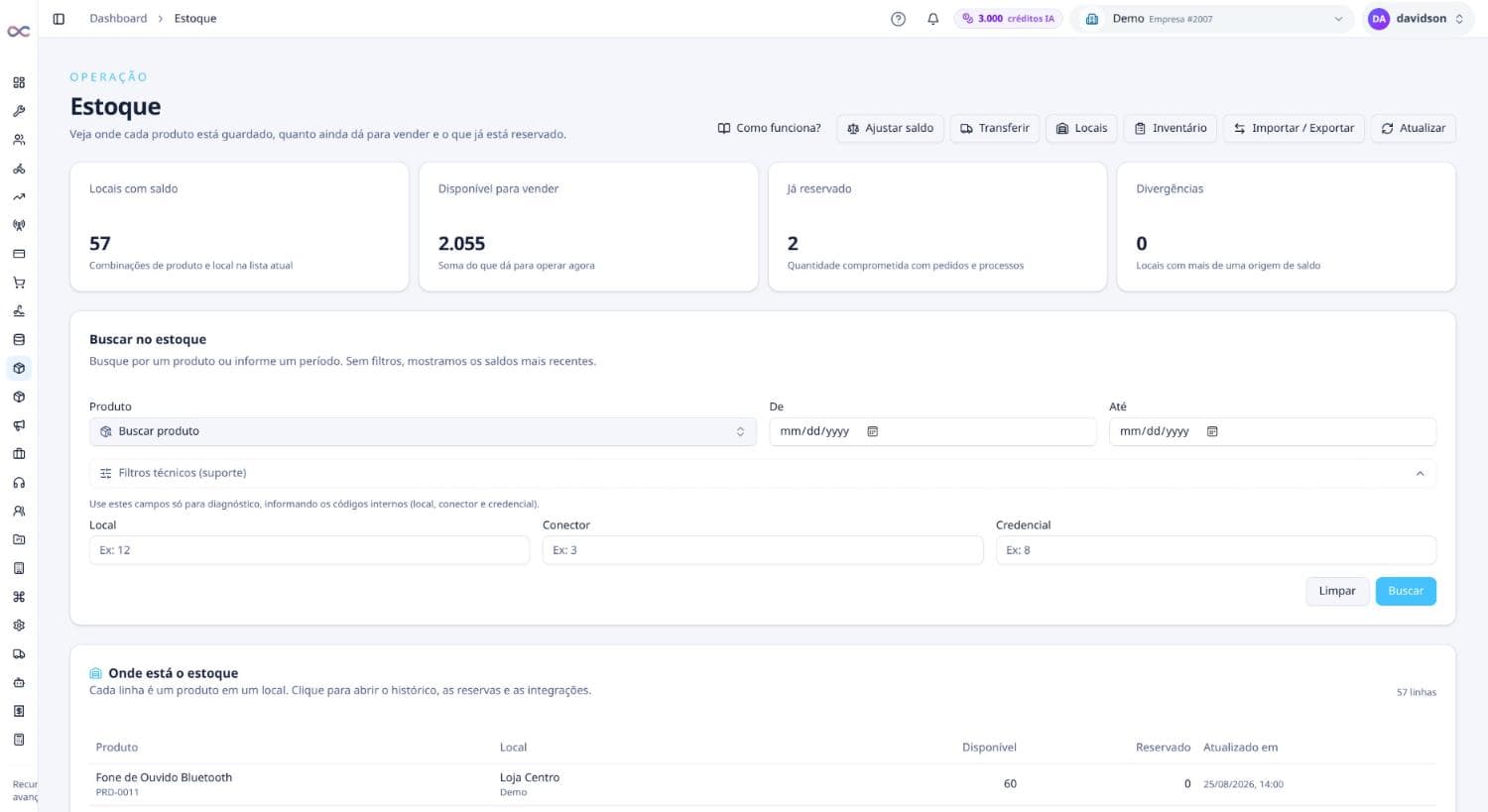Click Ajustar saldo button
Screen dimensions: 1488x812
[x=890, y=128]
